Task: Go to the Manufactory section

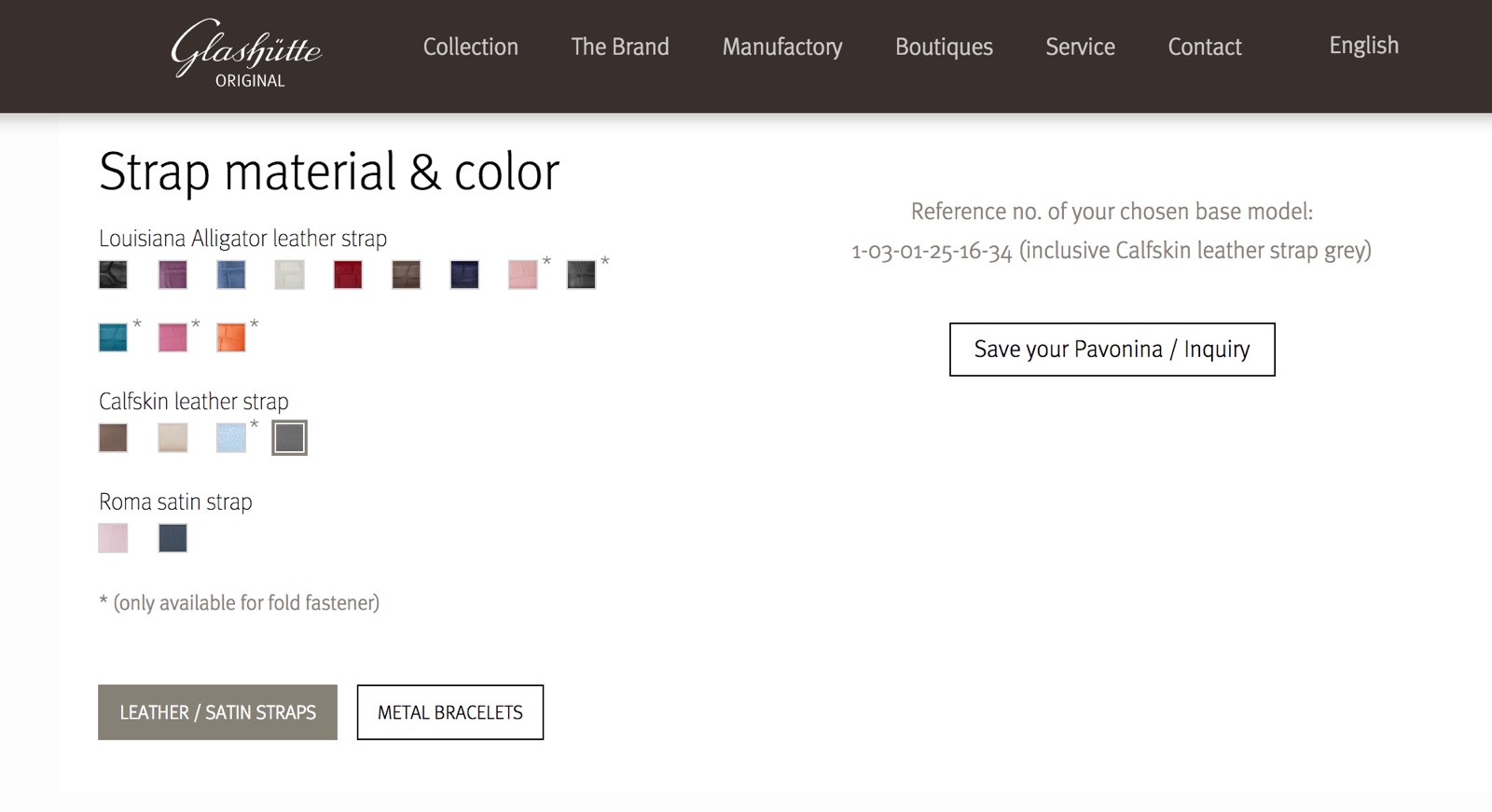Action: pyautogui.click(x=782, y=47)
